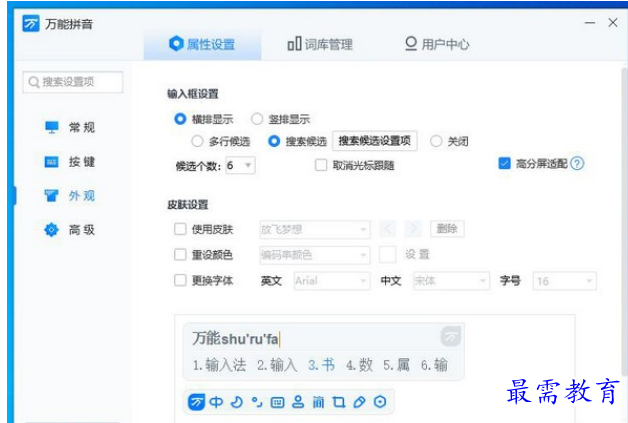The image size is (628, 423).
Task: Click the logo icon in the preview status bar
Action: tap(197, 402)
